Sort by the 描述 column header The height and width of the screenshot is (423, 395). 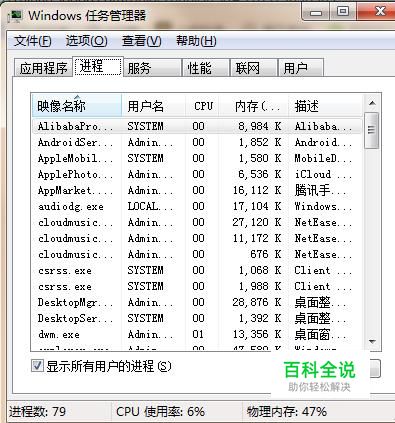point(325,106)
